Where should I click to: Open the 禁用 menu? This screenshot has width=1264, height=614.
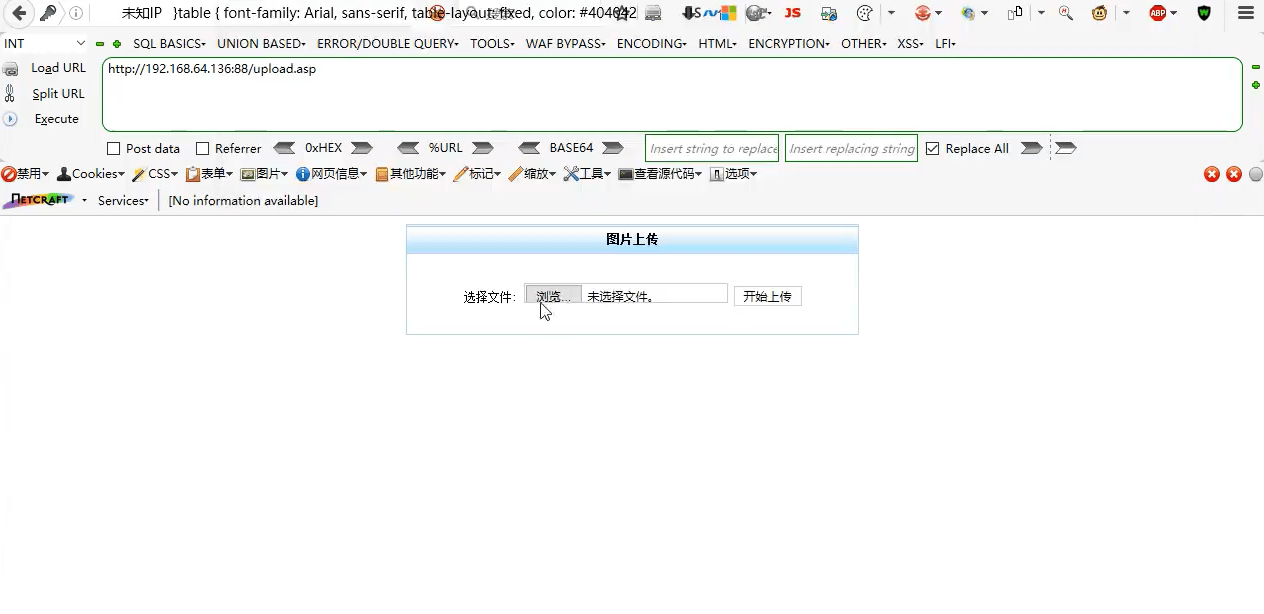25,174
